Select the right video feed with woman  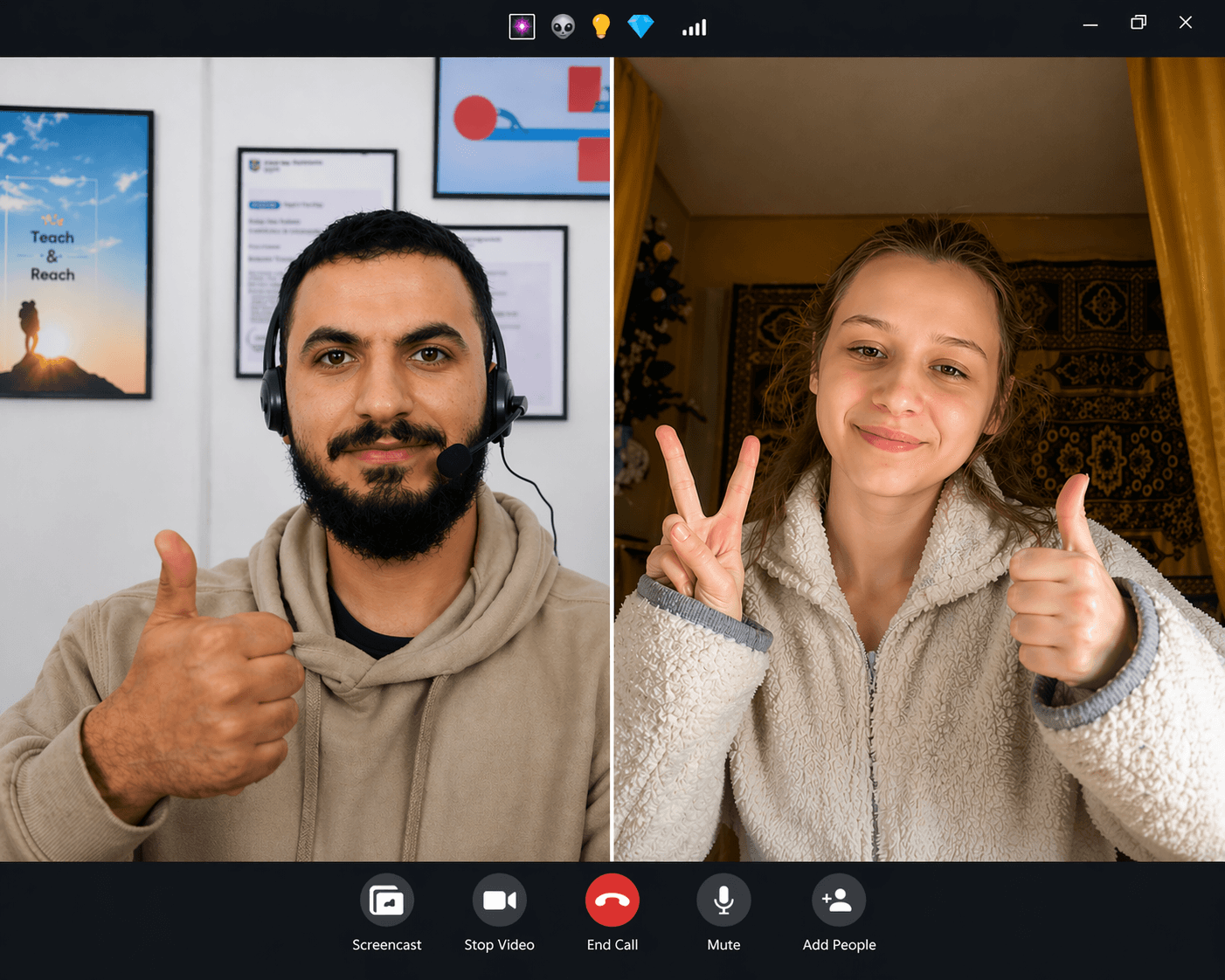(x=919, y=459)
